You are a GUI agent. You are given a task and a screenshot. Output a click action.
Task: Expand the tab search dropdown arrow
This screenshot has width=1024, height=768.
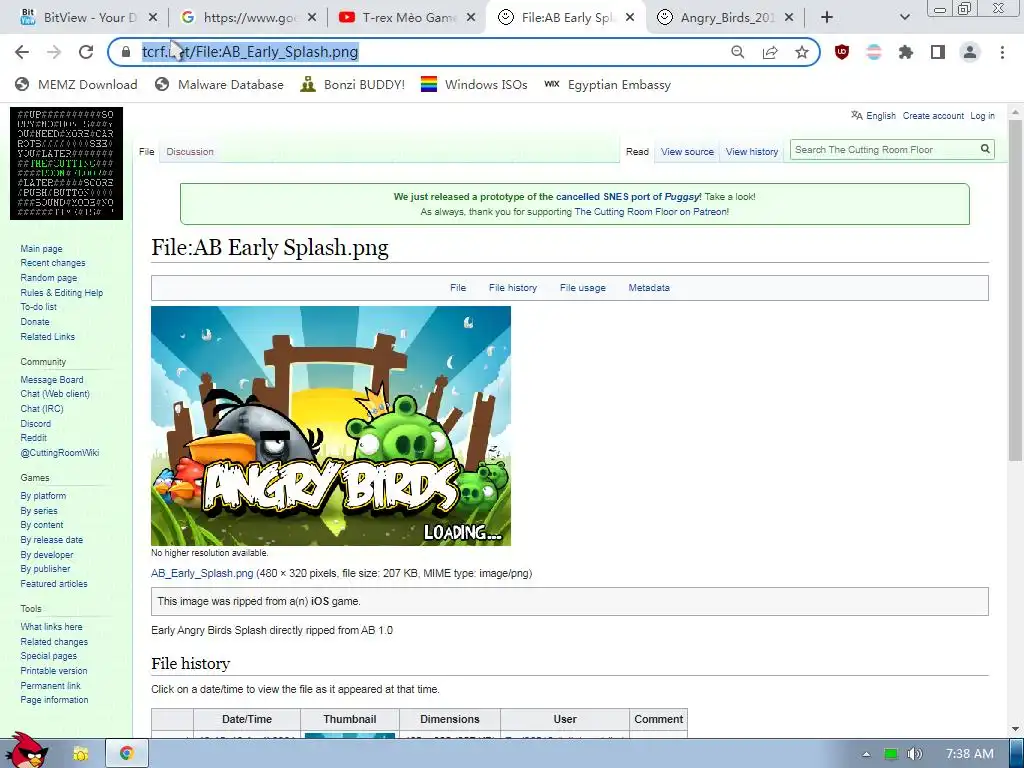point(904,18)
